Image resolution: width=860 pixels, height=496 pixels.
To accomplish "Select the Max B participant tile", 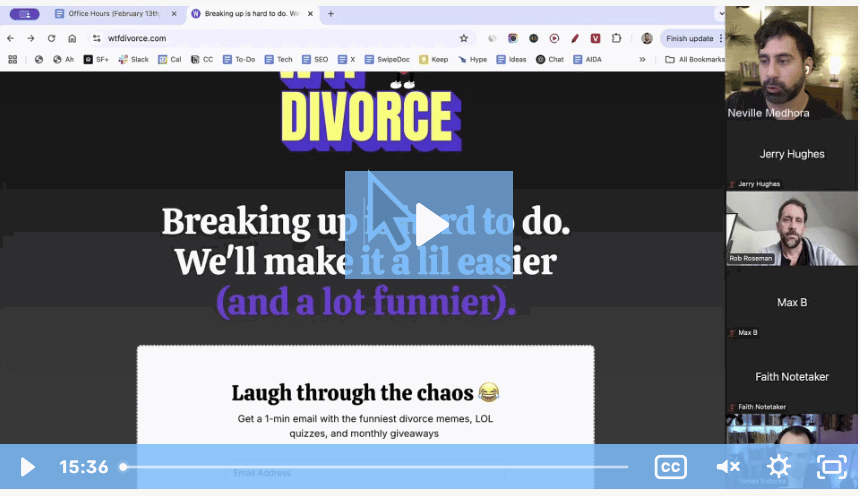I will tap(791, 302).
